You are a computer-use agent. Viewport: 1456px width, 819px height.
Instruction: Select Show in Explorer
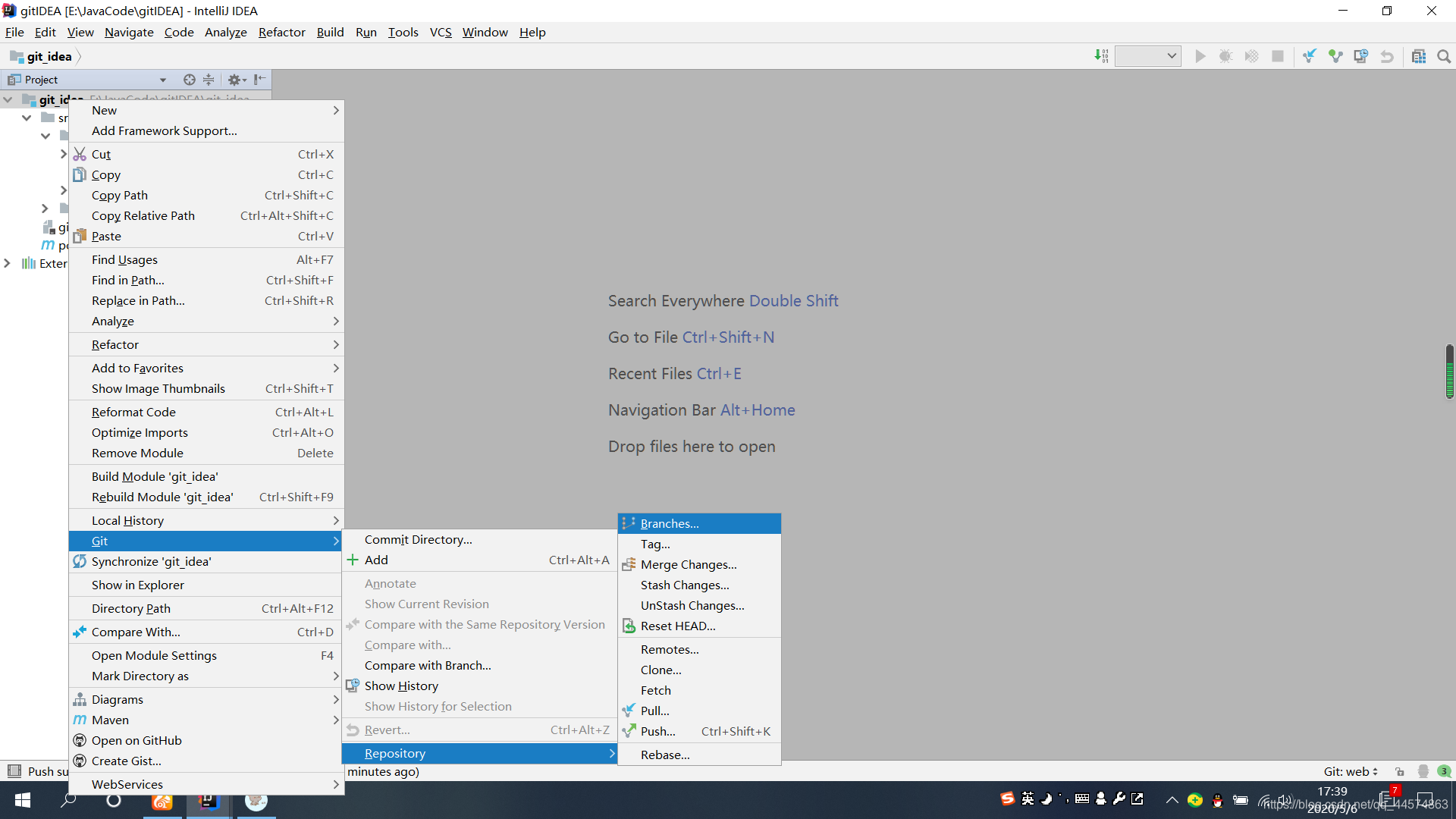[206, 585]
